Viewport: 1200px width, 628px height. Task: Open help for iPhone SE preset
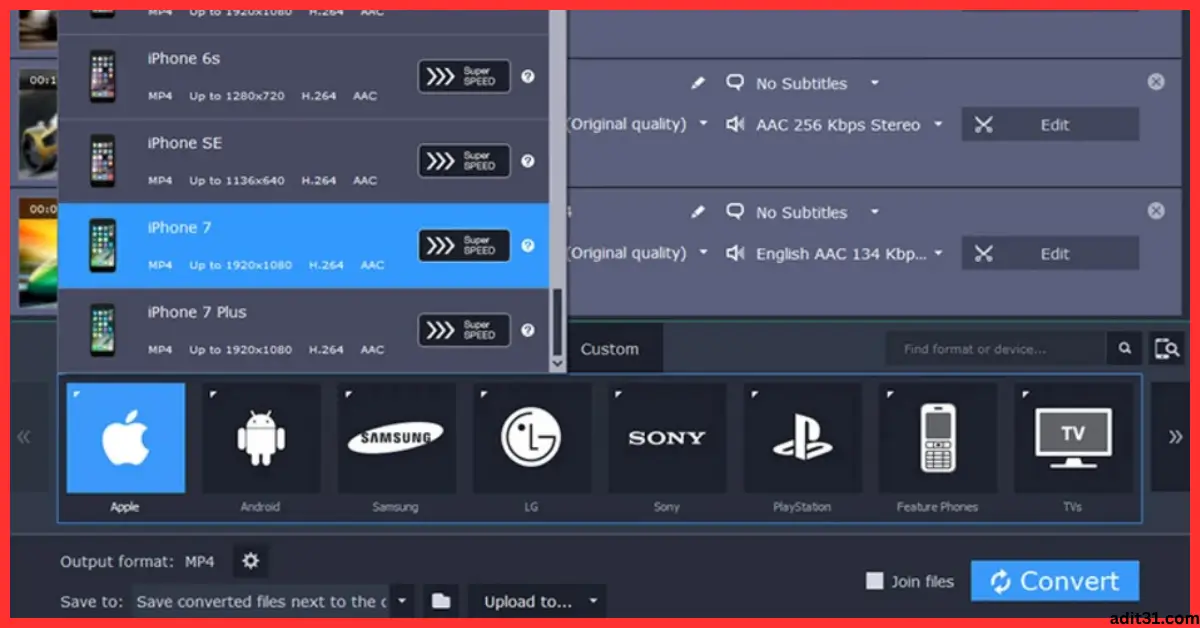(528, 161)
